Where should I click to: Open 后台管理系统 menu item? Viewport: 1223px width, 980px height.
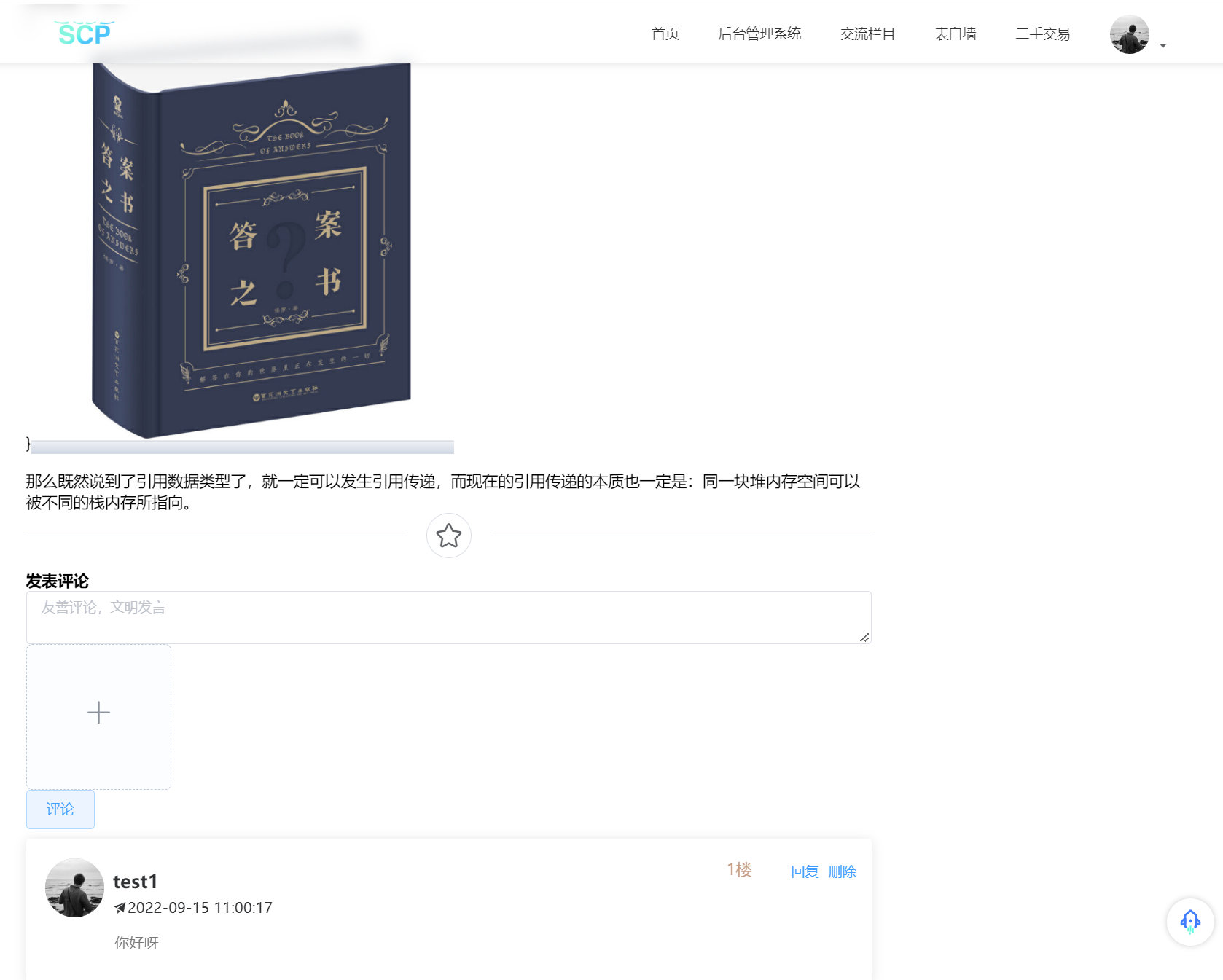click(759, 34)
